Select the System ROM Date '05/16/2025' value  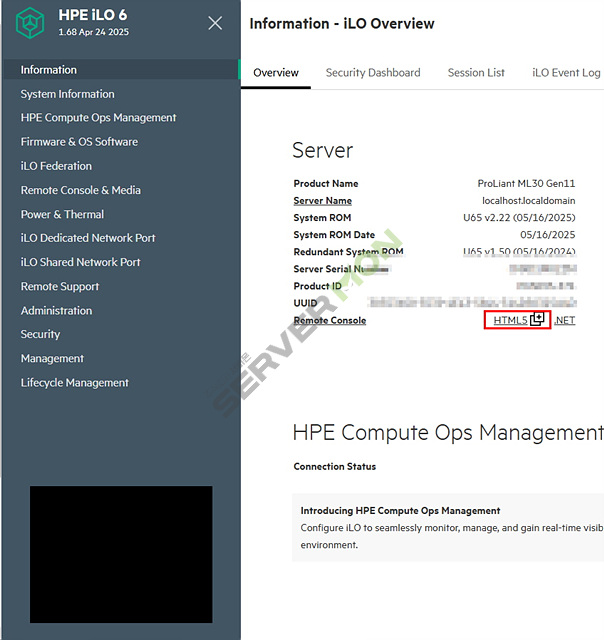[548, 235]
